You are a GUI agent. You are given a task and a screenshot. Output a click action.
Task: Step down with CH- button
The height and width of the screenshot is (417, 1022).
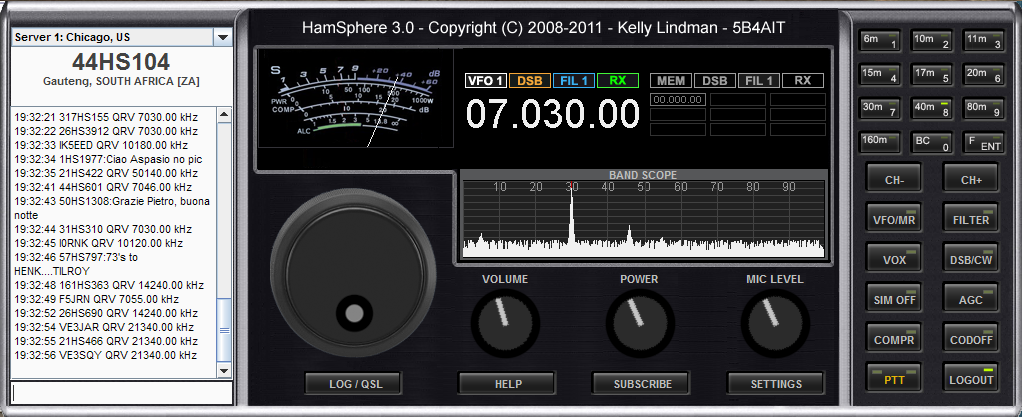click(894, 178)
